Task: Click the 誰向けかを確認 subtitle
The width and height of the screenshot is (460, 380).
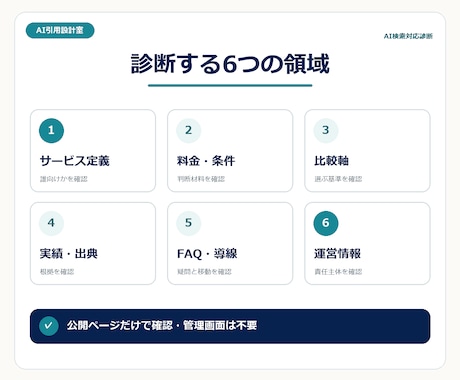Action: 64,179
